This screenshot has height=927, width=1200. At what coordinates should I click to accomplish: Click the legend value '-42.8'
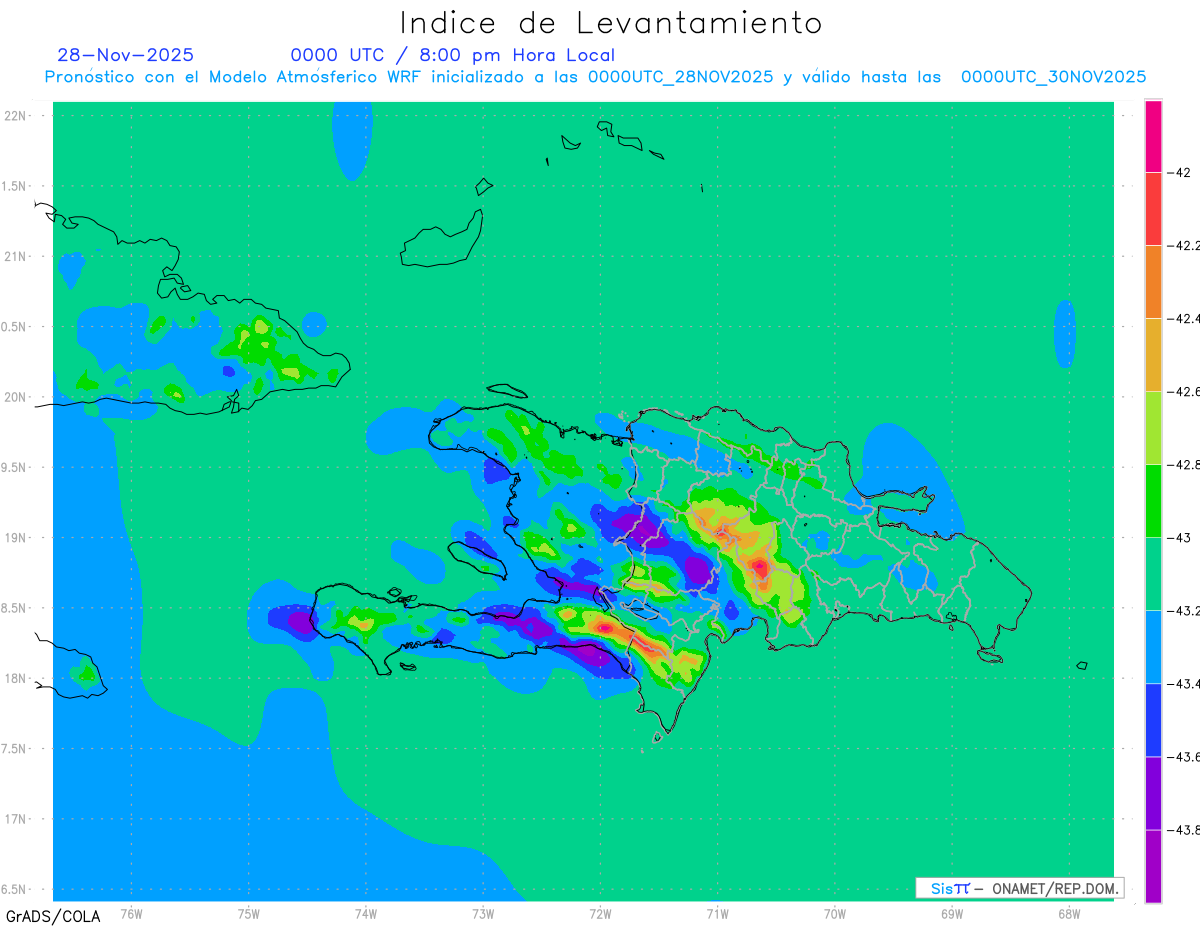1185,465
